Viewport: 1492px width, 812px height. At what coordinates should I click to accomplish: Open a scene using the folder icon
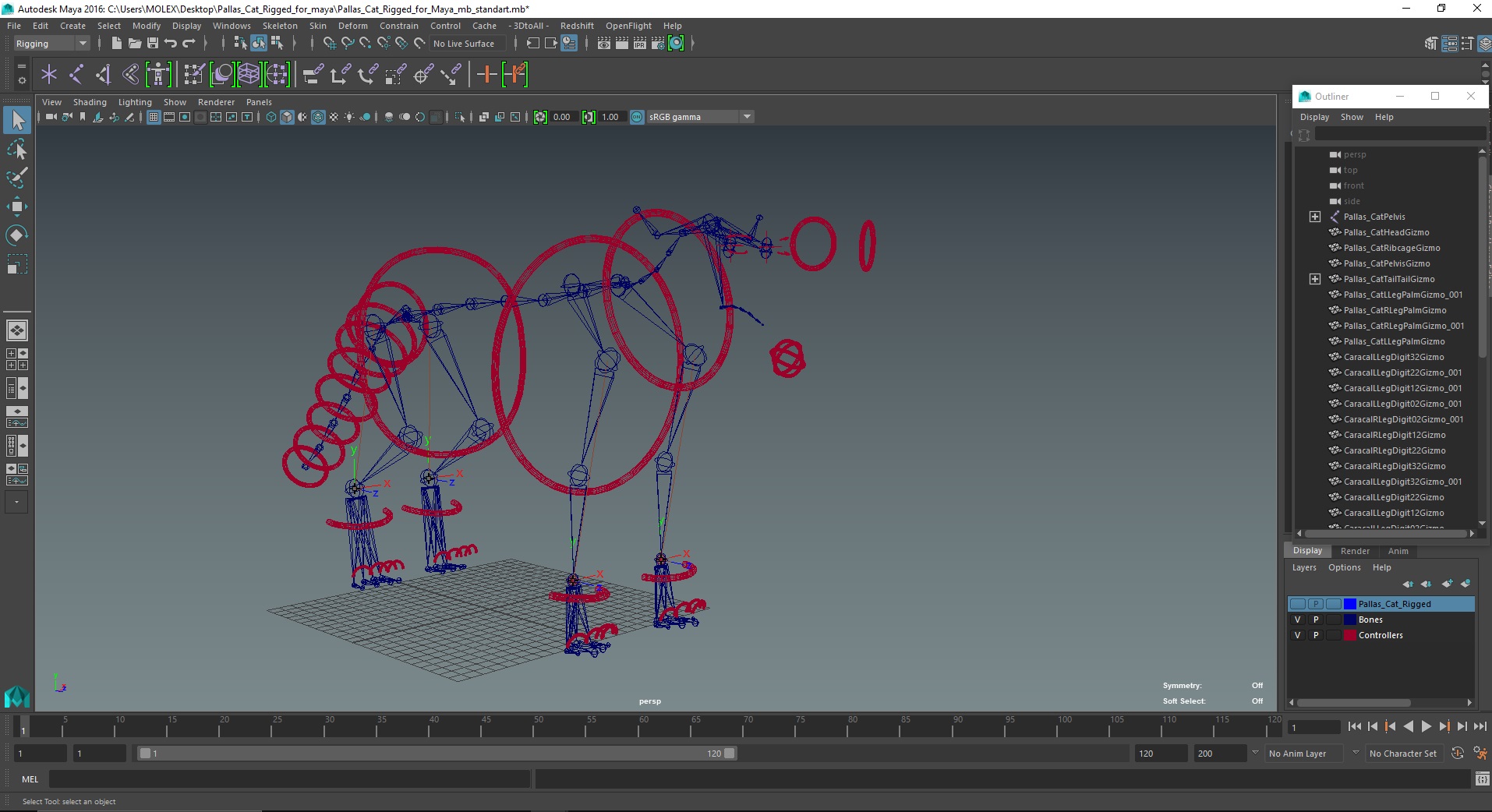point(134,44)
